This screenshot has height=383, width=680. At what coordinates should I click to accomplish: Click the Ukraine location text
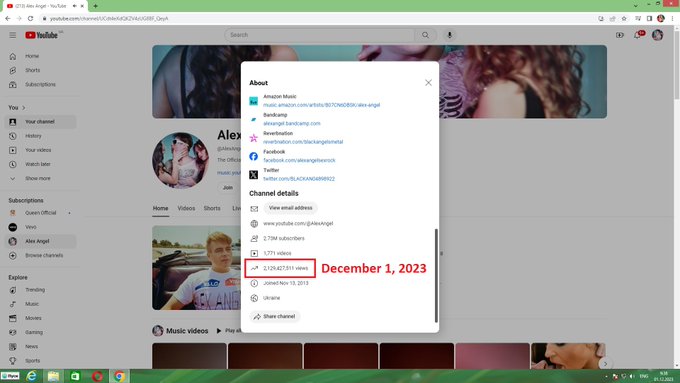271,298
